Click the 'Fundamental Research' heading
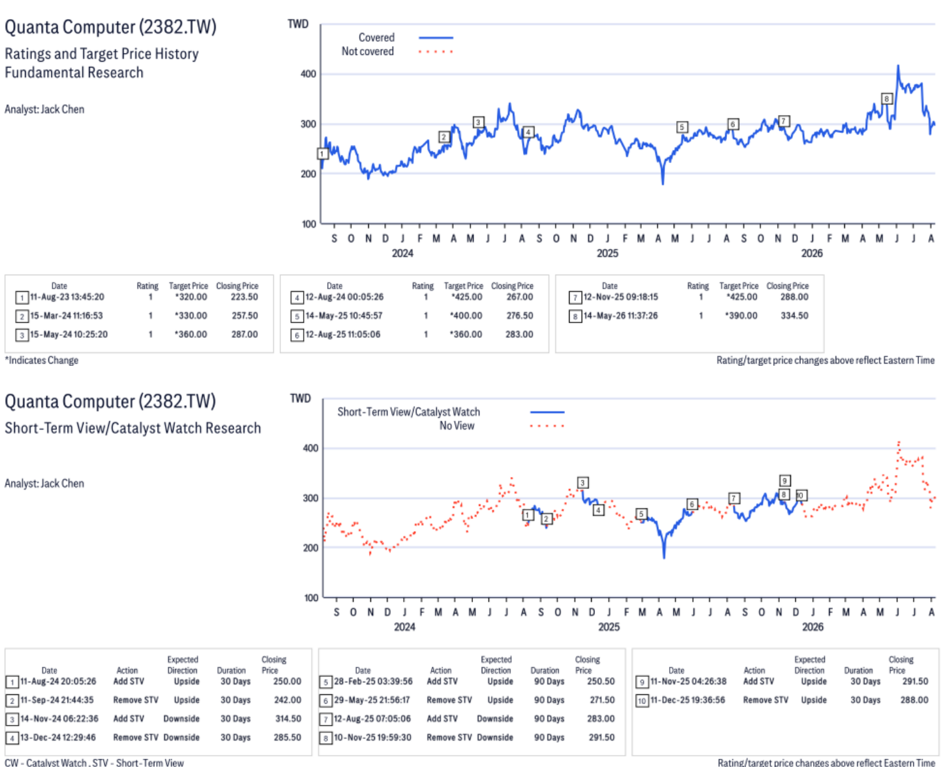This screenshot has height=767, width=941. (x=74, y=73)
